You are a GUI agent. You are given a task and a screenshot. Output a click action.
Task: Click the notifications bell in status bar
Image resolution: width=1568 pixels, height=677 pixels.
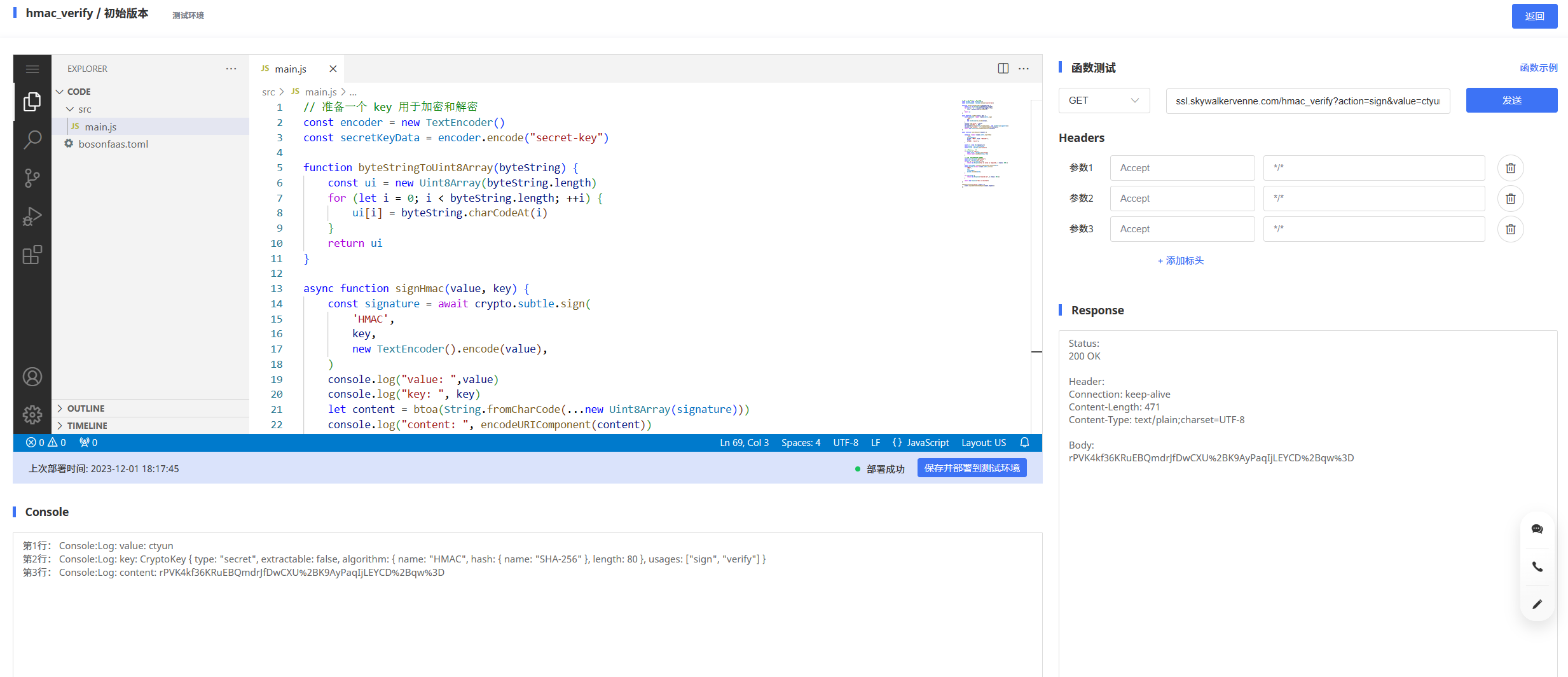point(1024,443)
